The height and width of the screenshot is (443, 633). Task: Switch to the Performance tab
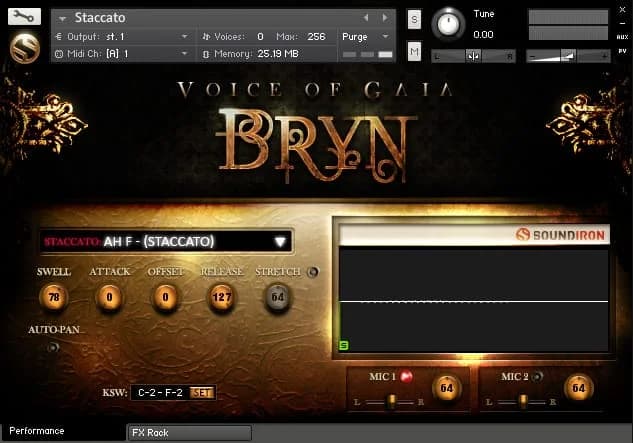(64, 432)
